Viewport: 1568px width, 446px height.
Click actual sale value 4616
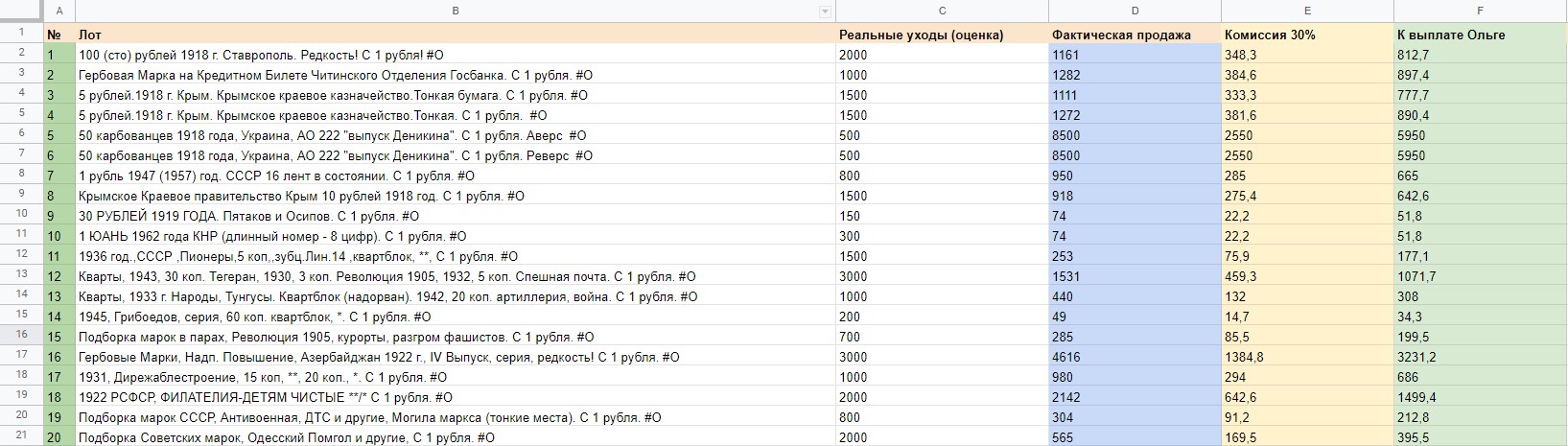pos(1135,357)
